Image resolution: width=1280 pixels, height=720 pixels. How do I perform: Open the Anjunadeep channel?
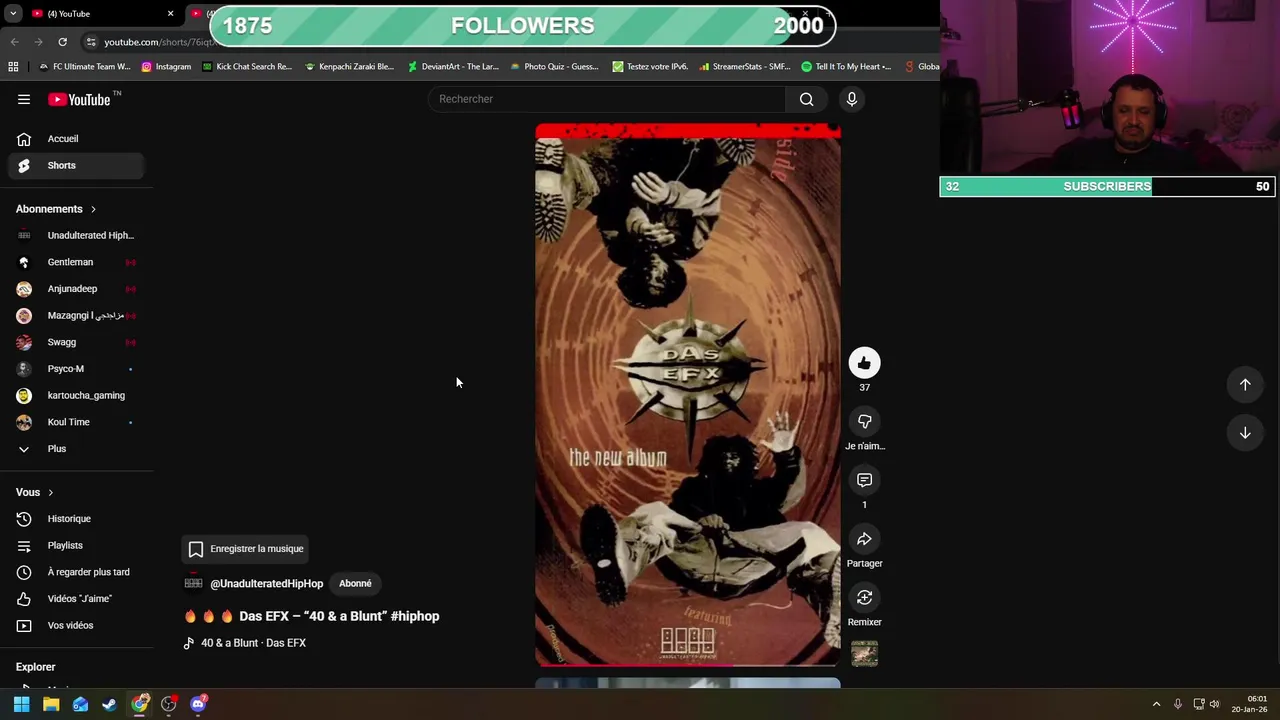click(76, 289)
